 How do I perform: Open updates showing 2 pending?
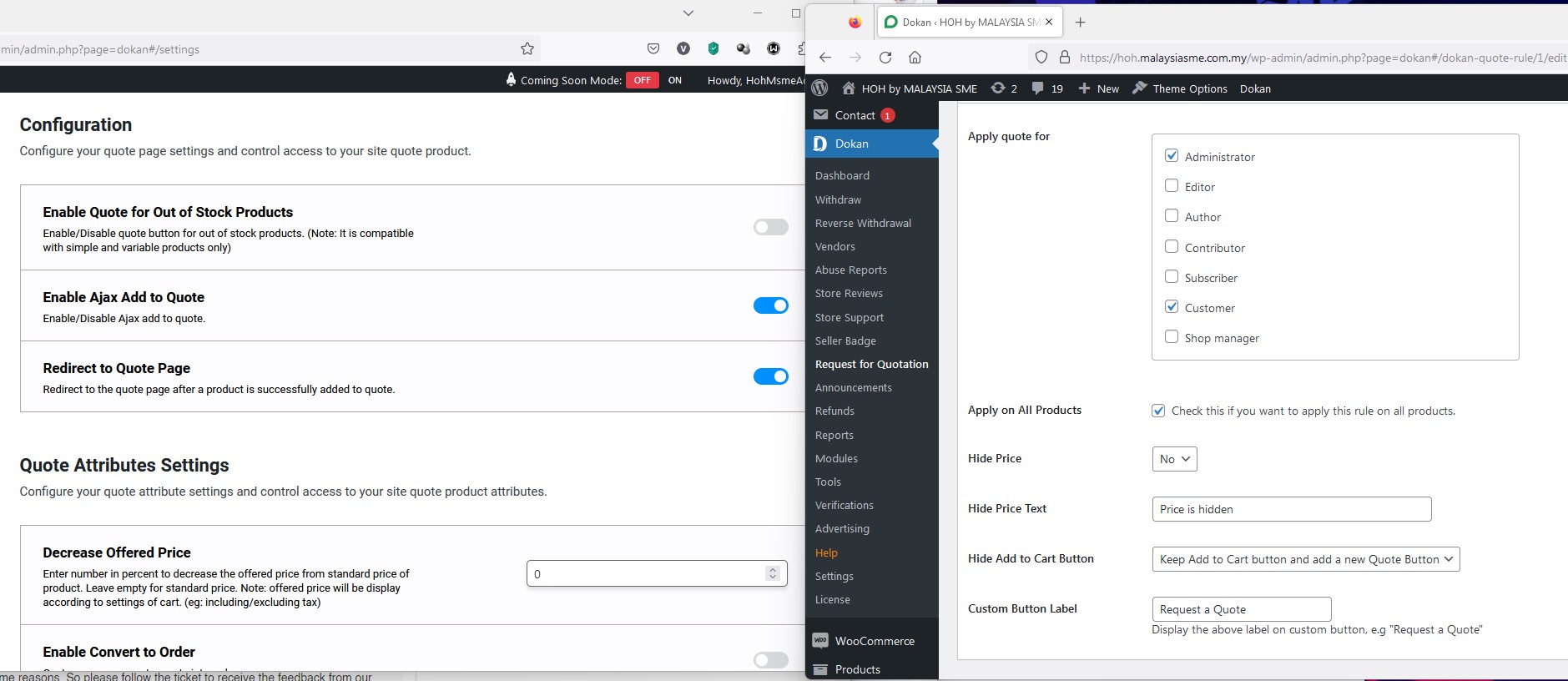tap(1004, 88)
